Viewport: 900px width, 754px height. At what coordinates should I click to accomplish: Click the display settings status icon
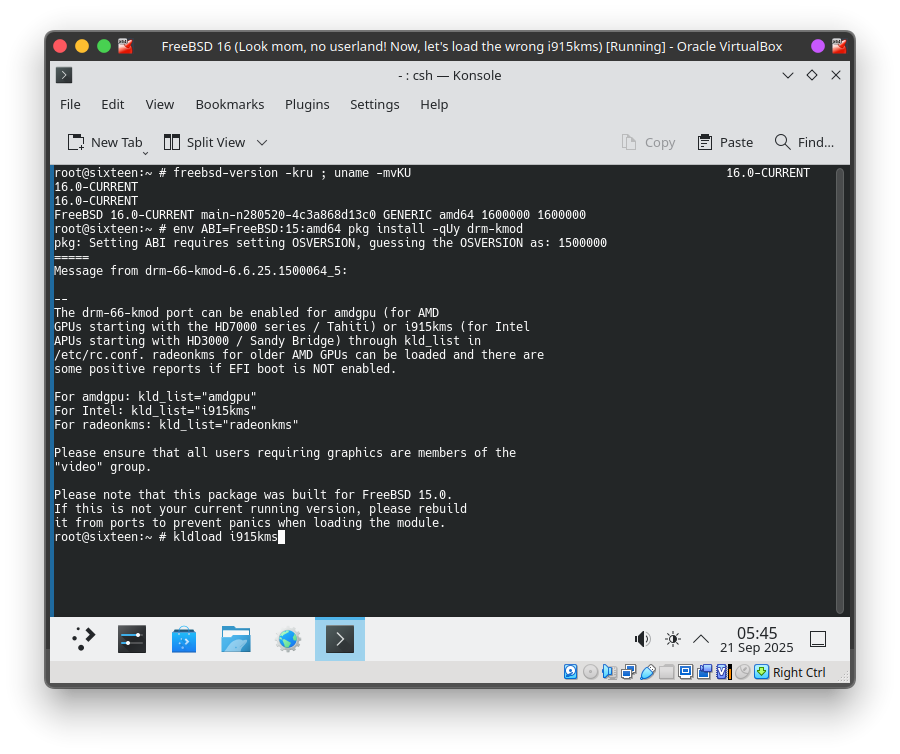click(x=685, y=672)
